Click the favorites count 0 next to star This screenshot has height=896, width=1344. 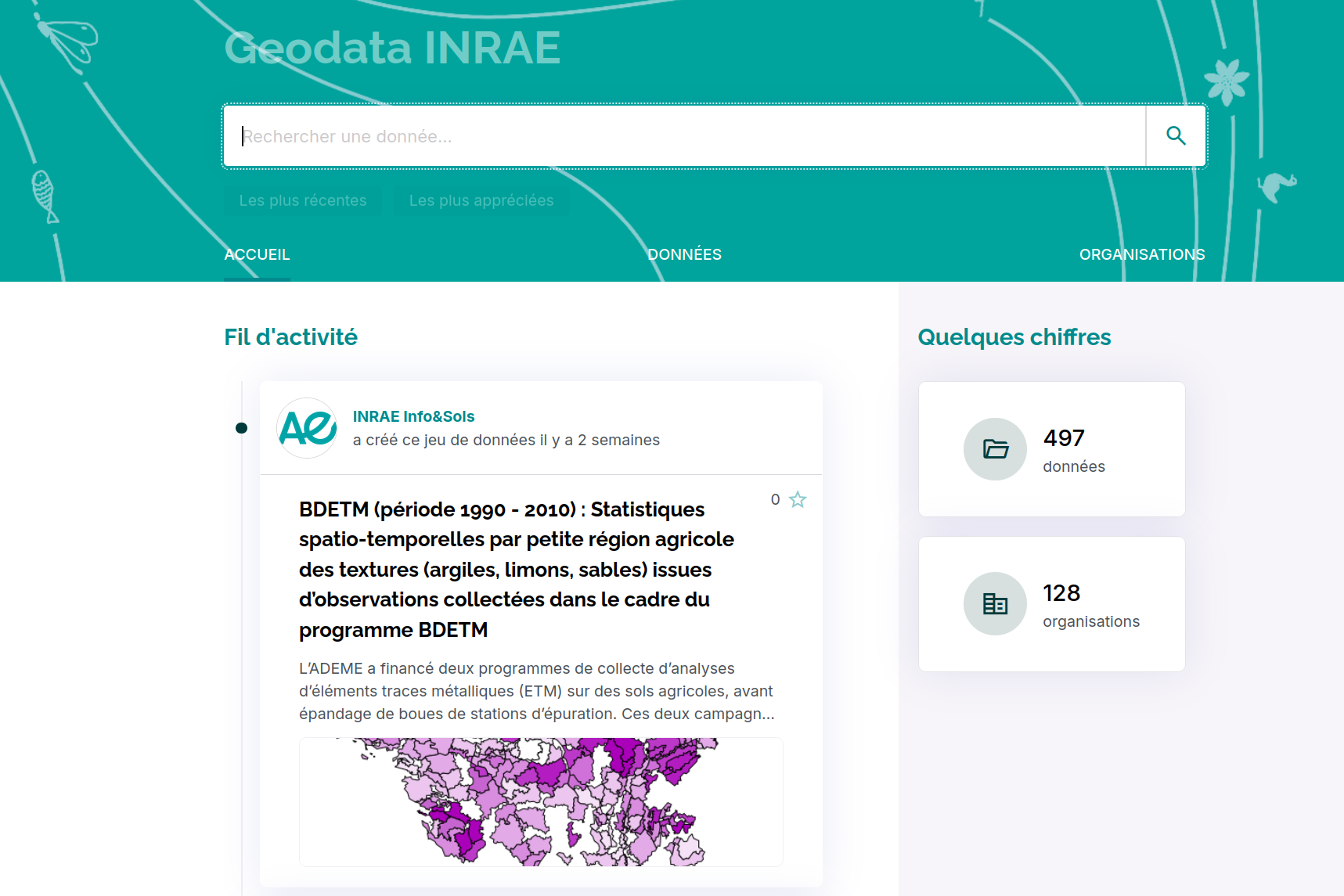[775, 499]
